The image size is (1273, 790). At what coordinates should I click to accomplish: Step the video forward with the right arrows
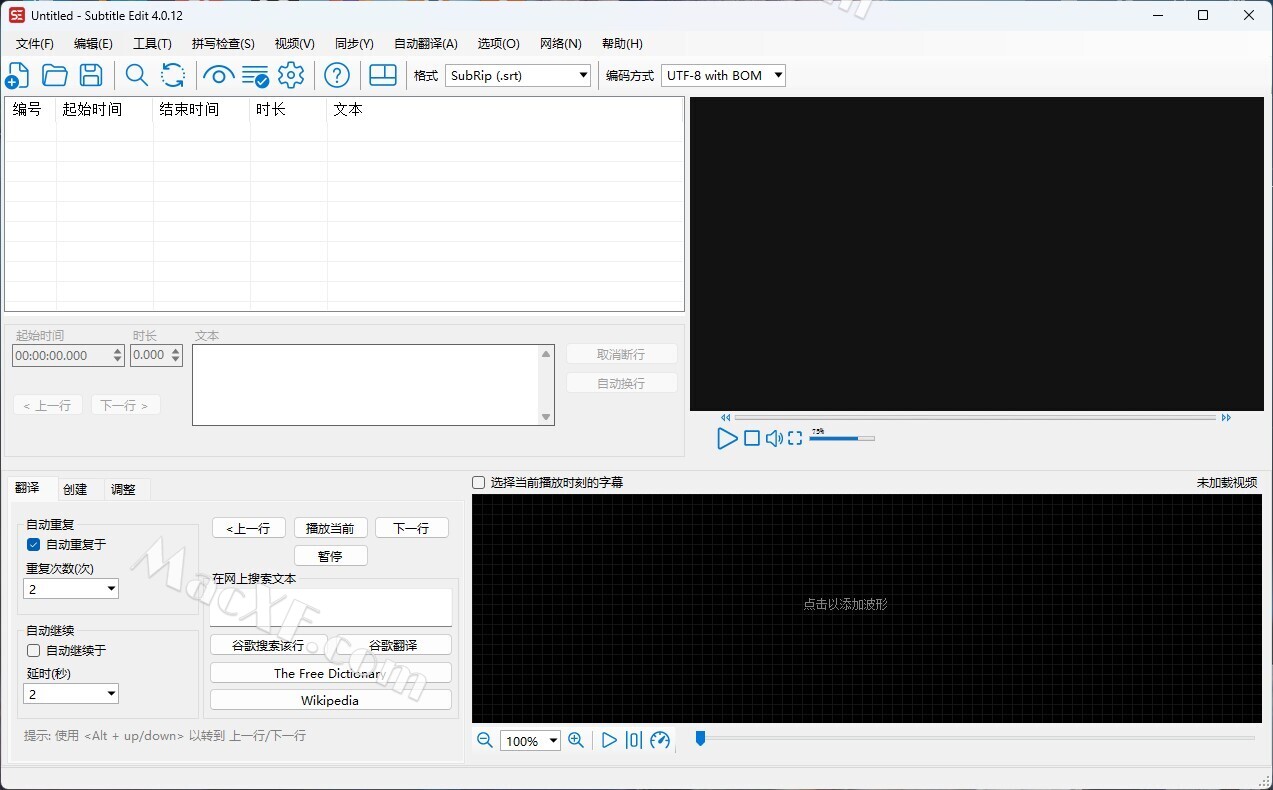(1226, 417)
